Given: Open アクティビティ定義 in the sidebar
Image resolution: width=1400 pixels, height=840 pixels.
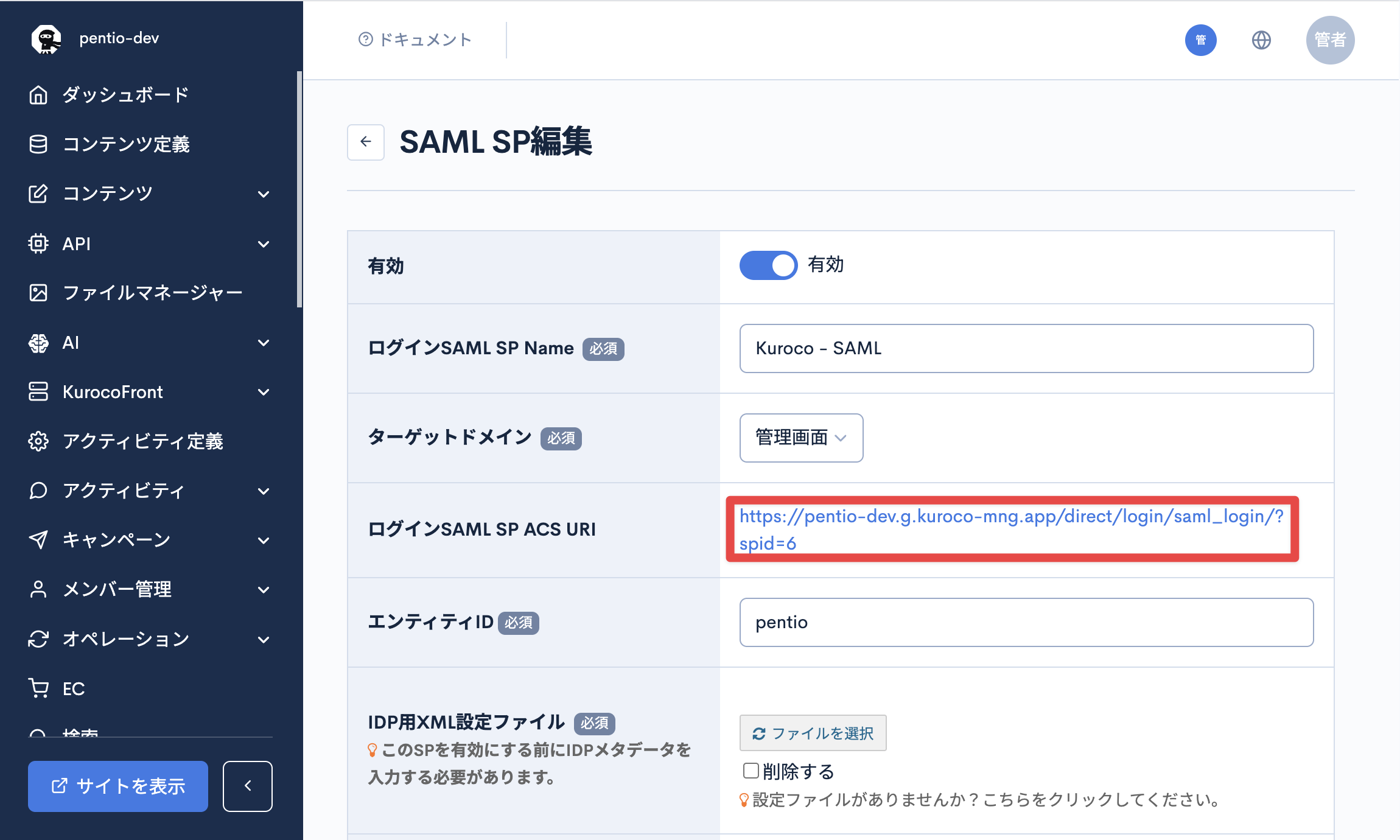Looking at the screenshot, I should [143, 441].
